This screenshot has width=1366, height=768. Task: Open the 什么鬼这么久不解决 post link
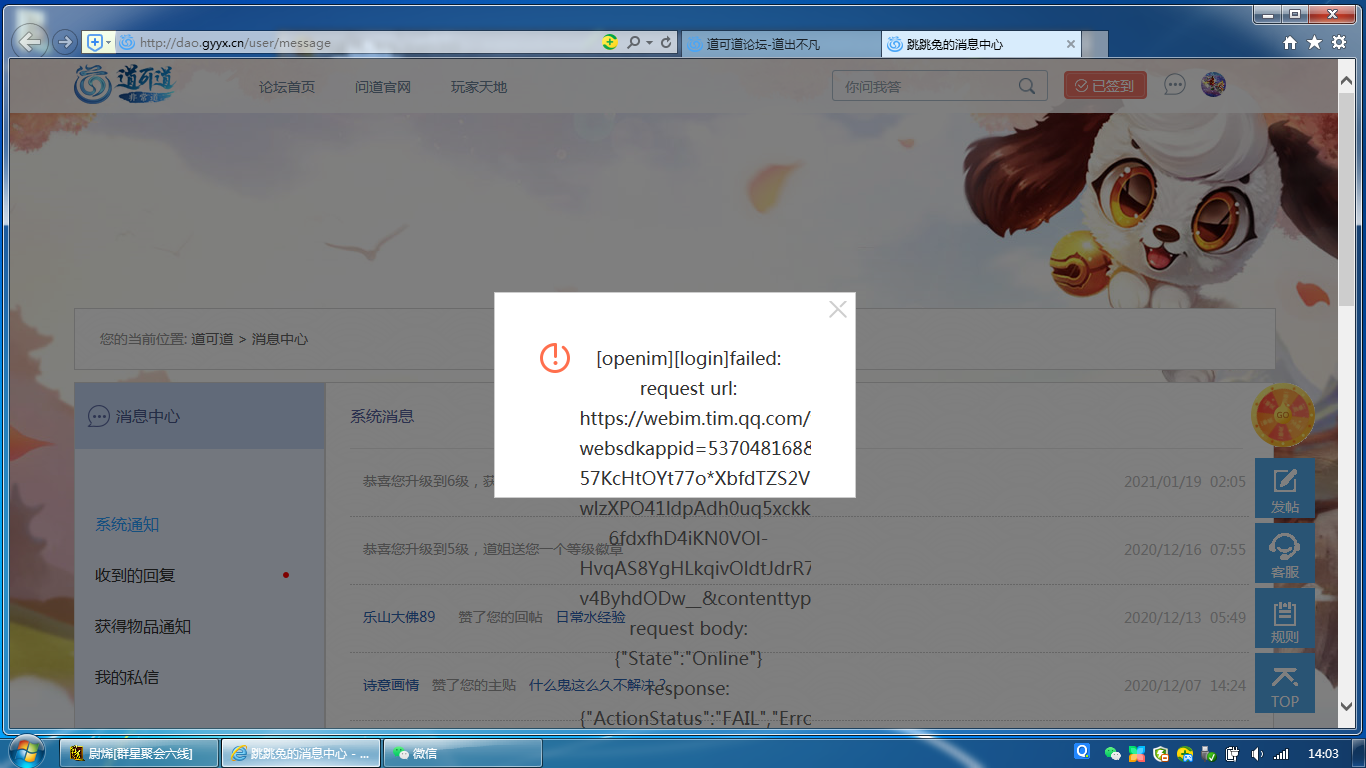[x=597, y=685]
